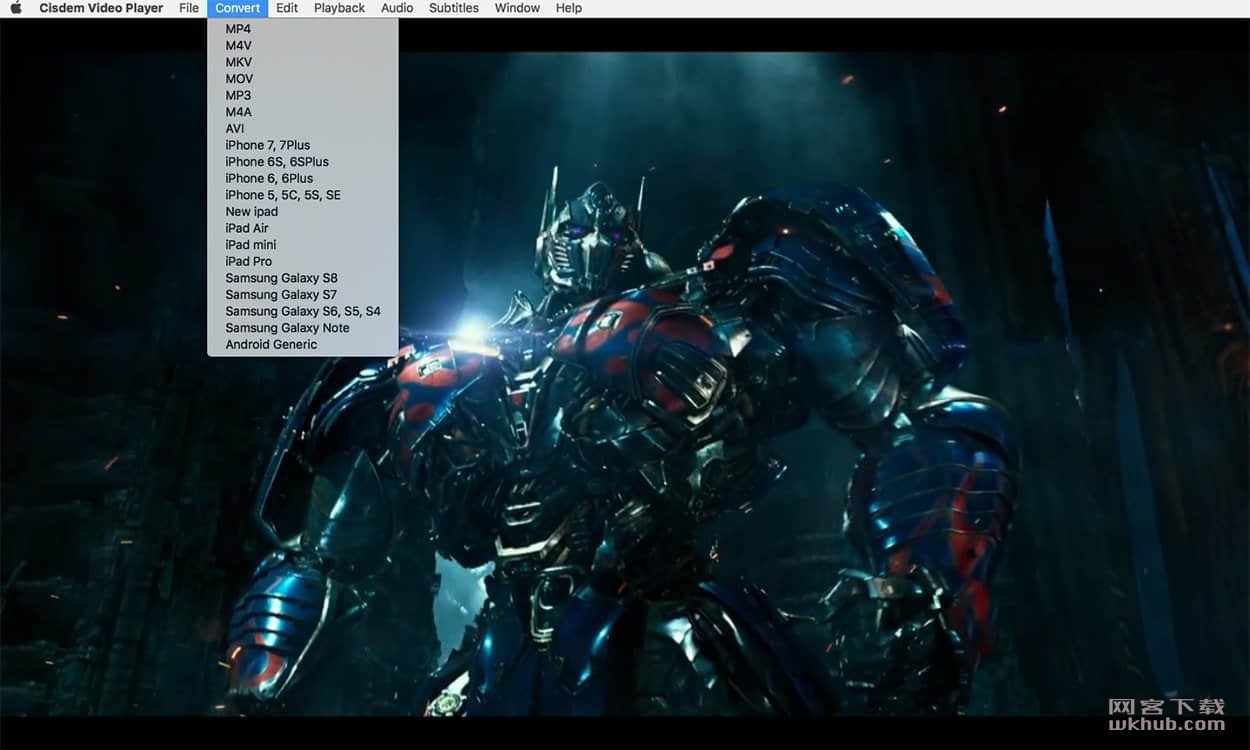Select Samsung Galaxy S8 preset
Image resolution: width=1250 pixels, height=750 pixels.
(302, 278)
